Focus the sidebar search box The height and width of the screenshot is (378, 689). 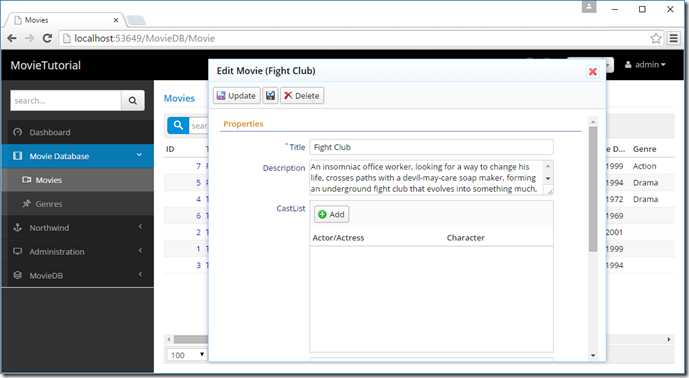pyautogui.click(x=65, y=101)
